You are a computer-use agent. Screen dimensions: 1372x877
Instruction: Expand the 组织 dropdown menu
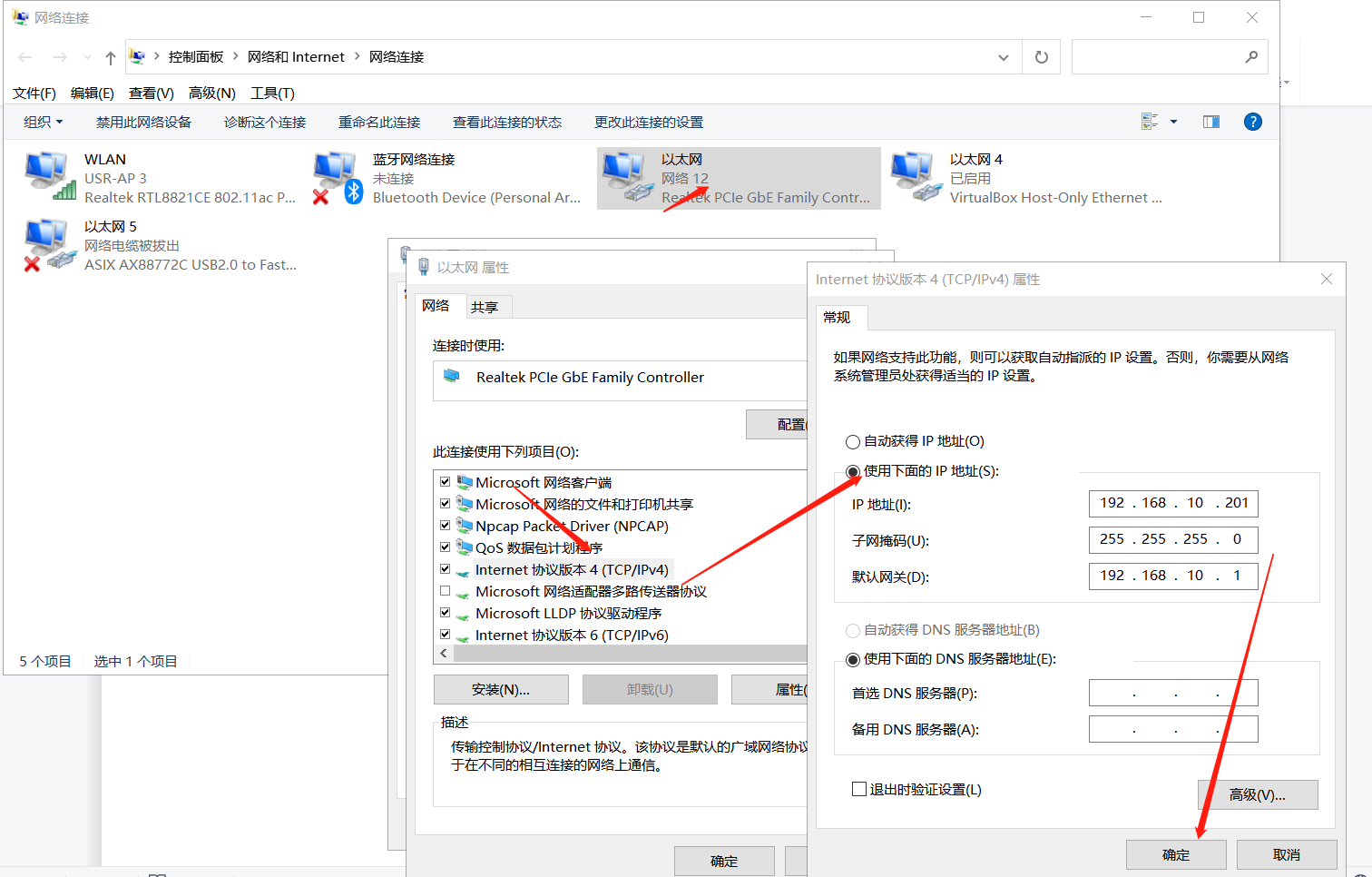click(44, 122)
